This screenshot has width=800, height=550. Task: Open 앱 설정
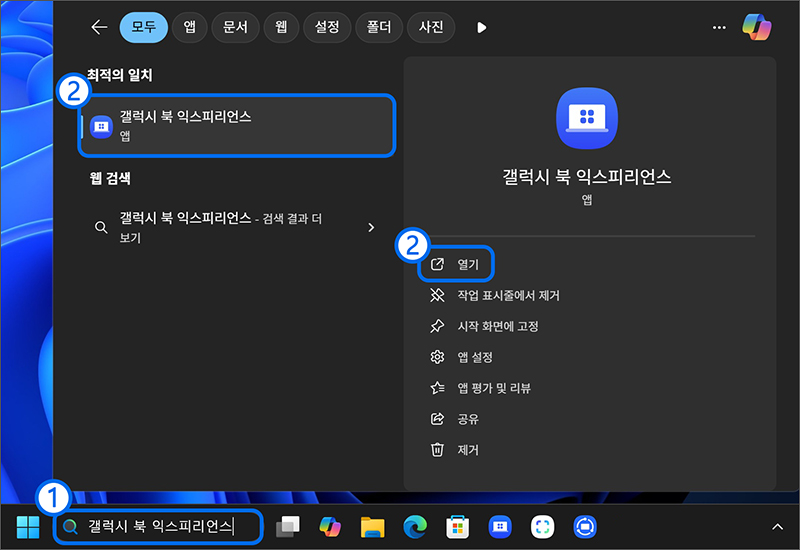461,357
